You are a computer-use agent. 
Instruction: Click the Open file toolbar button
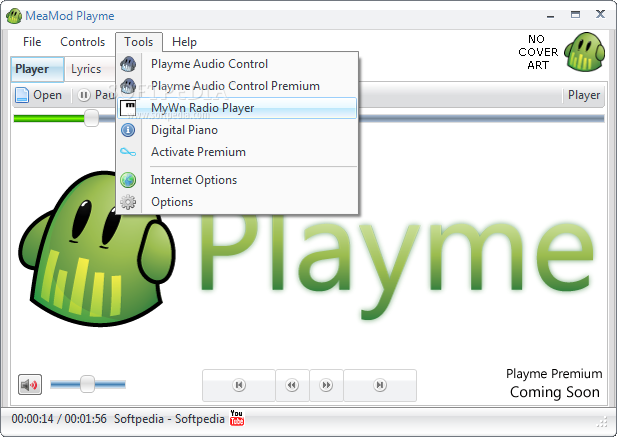[39, 95]
